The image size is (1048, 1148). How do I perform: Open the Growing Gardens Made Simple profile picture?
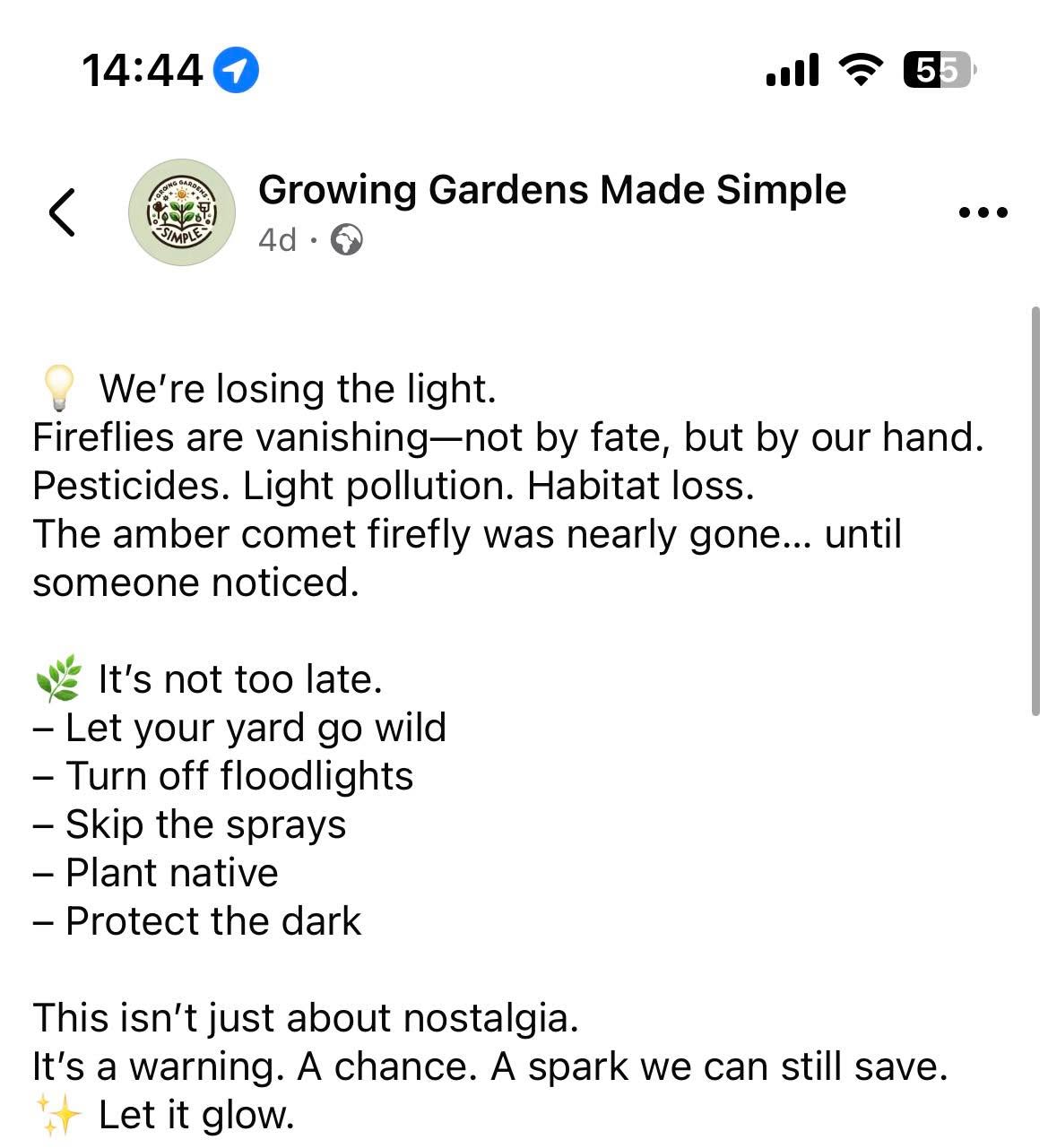point(182,212)
